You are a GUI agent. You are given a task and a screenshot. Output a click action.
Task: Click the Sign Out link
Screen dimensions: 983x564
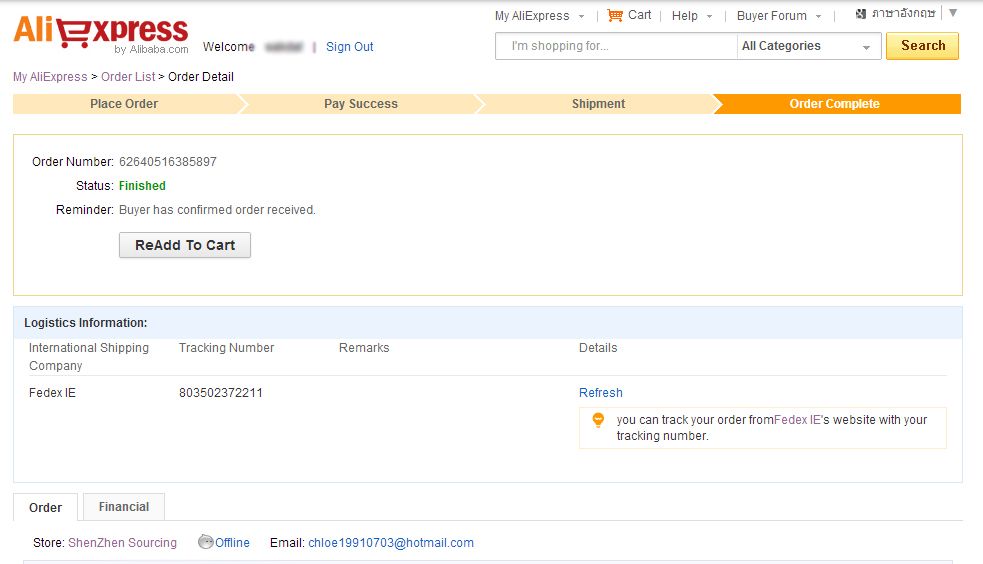coord(349,47)
